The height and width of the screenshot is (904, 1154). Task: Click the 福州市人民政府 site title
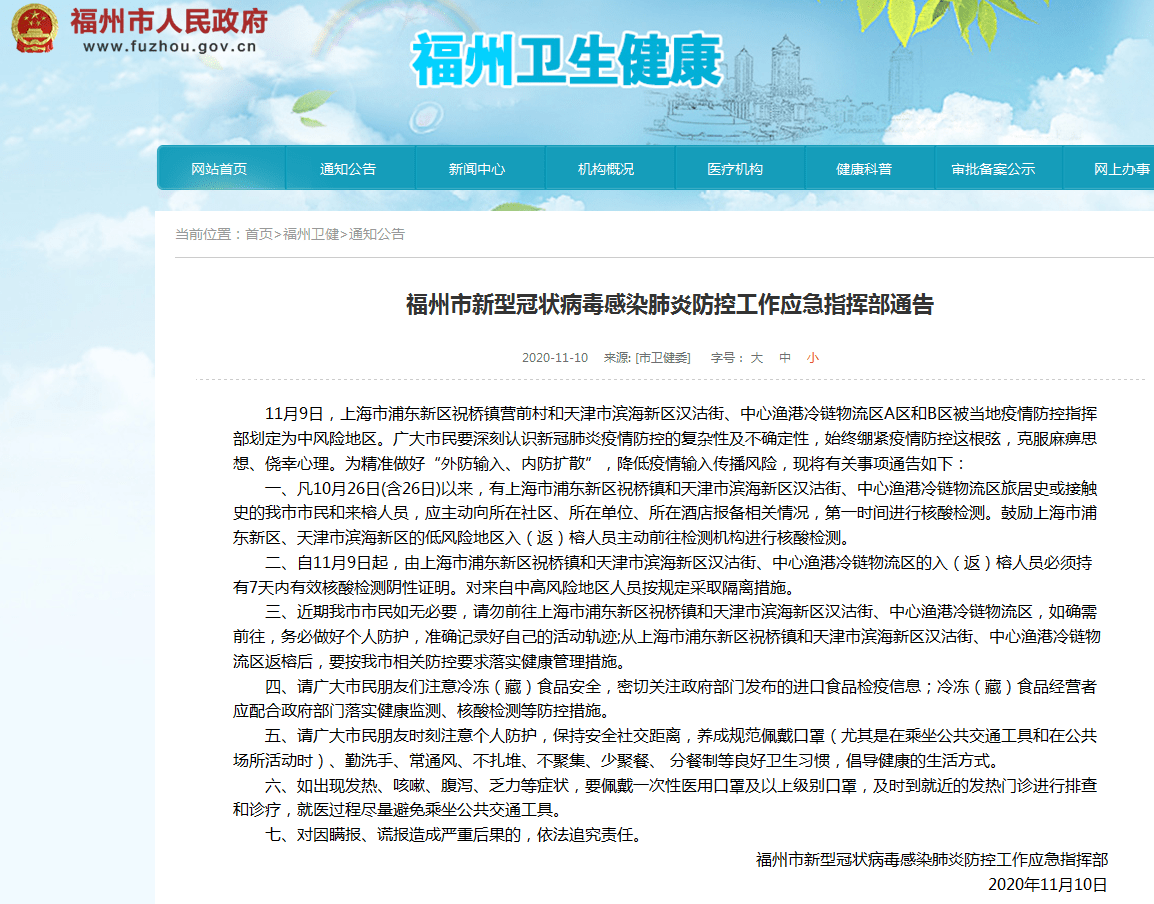(x=169, y=21)
